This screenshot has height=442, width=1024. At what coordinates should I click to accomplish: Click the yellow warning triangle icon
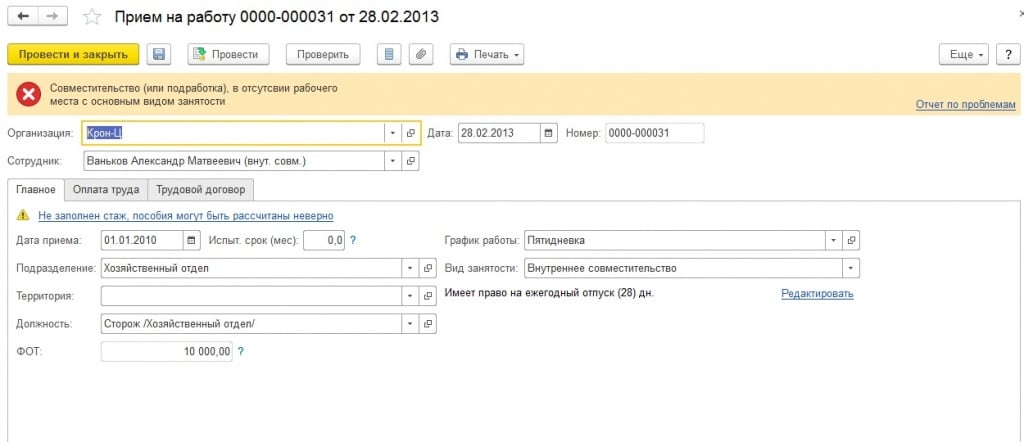click(24, 215)
